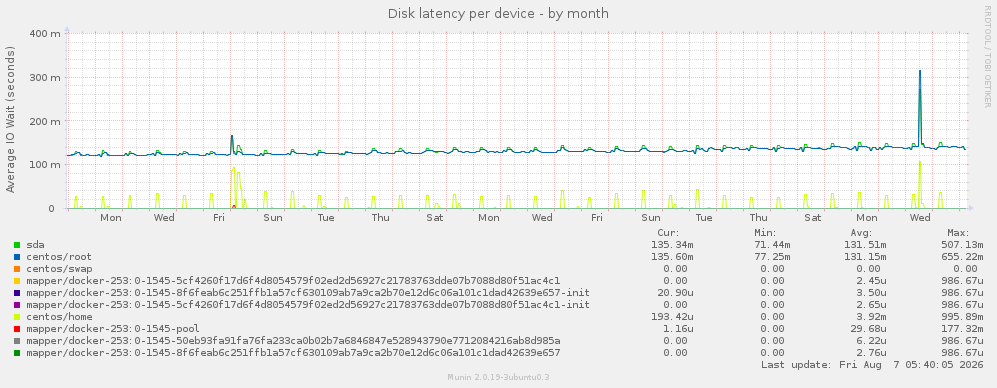Screen dimensions: 997x388
Task: Click the 'Last update: Fri Aug 7 05:40:05 2026' line
Action: coord(872,365)
